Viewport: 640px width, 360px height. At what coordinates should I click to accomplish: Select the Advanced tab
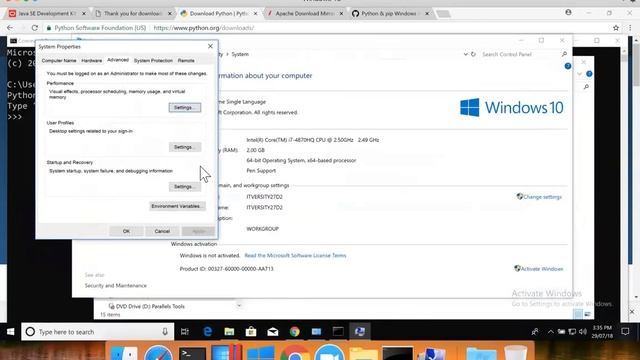[x=118, y=60]
